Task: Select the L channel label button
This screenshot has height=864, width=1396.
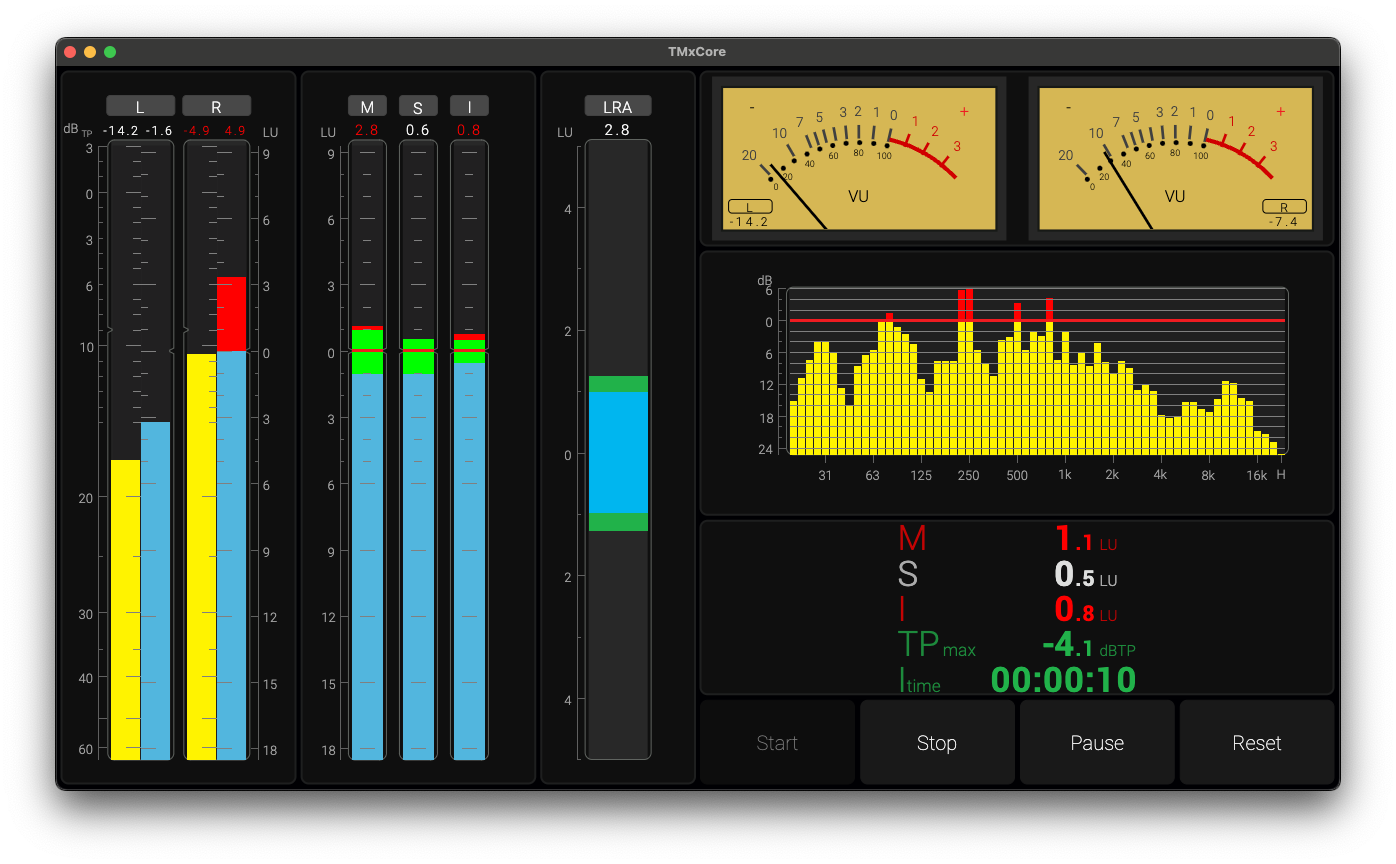Action: click(x=140, y=107)
